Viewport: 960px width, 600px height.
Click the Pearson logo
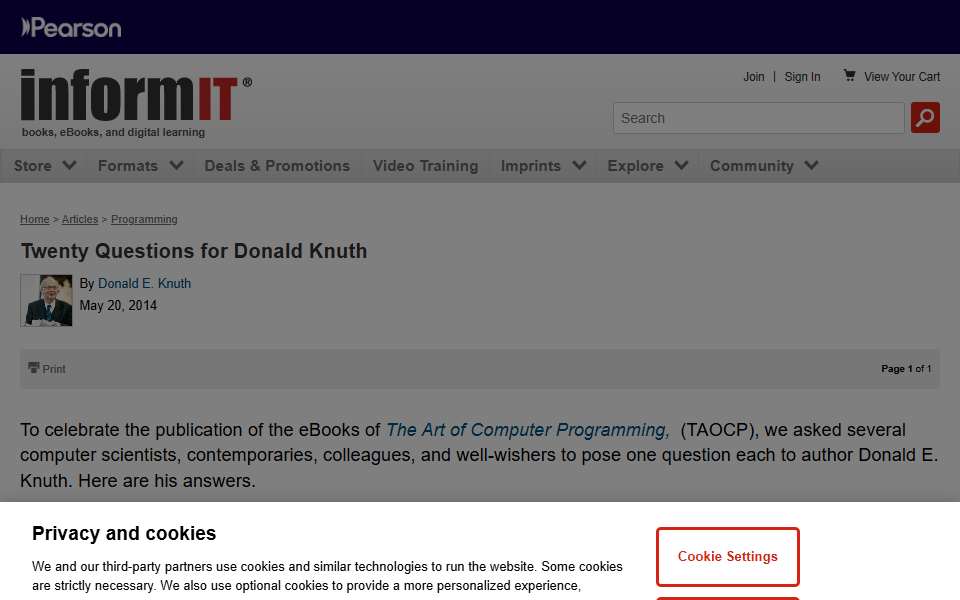71,28
